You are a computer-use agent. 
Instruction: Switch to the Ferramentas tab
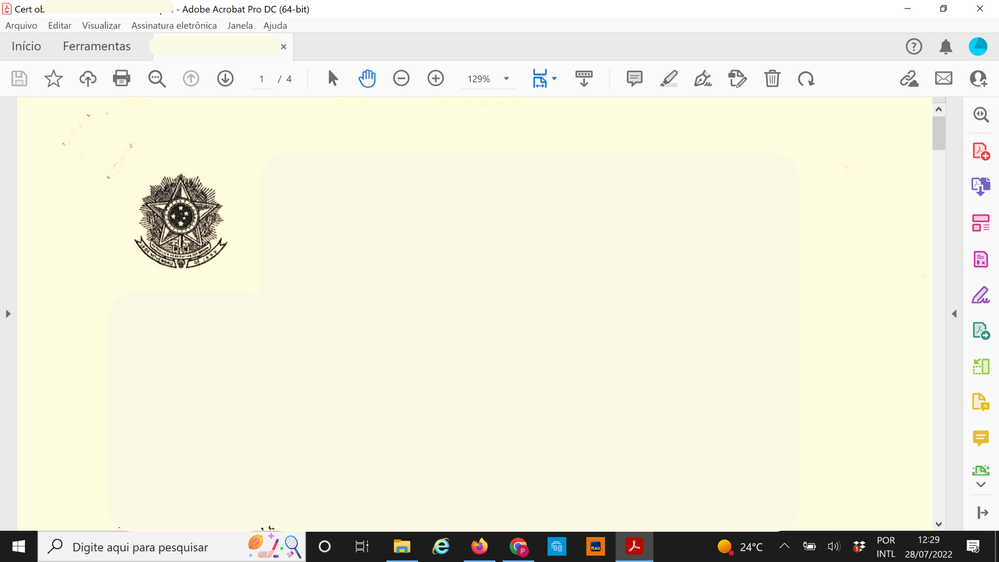tap(96, 47)
